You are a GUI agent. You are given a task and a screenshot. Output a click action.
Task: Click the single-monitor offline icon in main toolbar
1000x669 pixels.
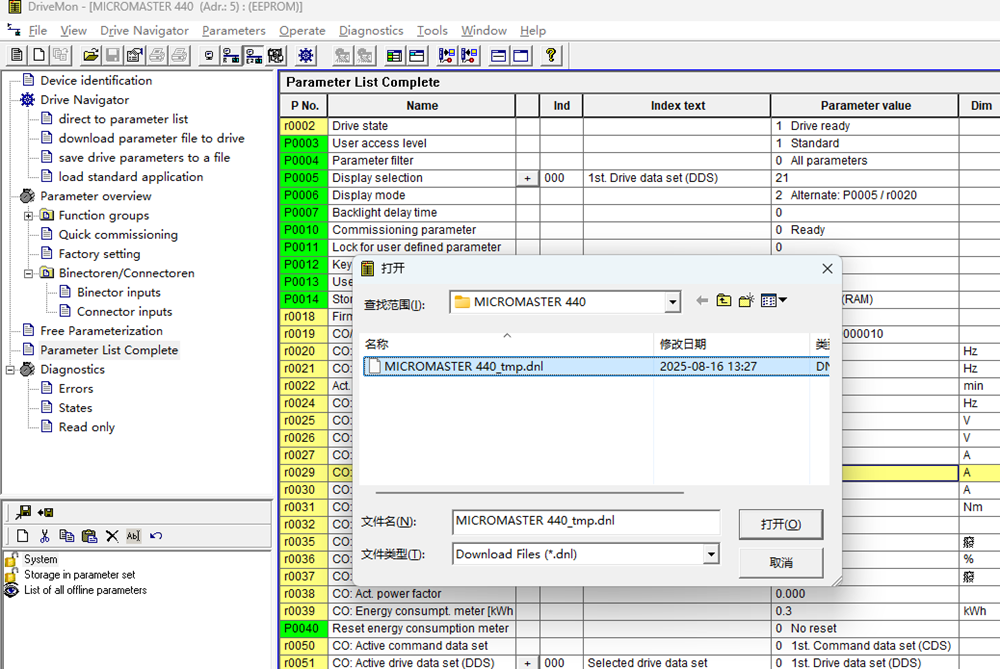(209, 55)
